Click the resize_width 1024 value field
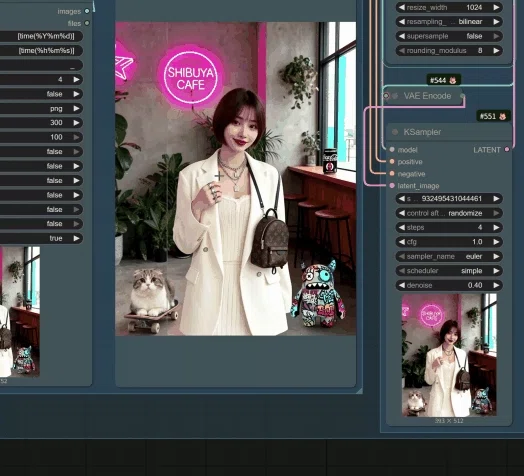The height and width of the screenshot is (476, 524). 449,7
